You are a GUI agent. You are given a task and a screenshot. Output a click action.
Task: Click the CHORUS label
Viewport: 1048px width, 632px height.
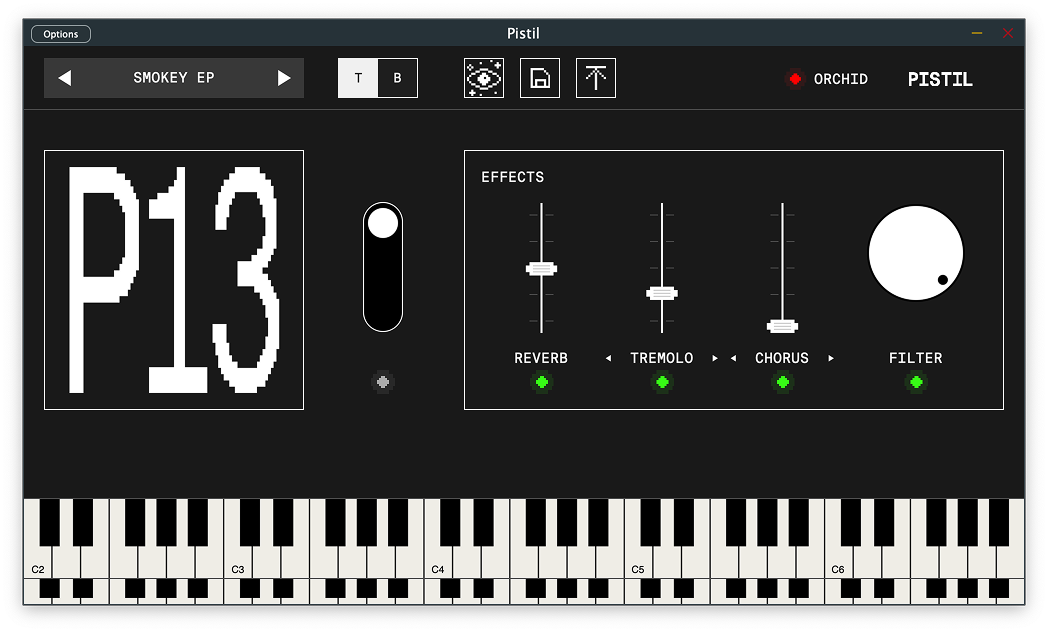tap(782, 358)
